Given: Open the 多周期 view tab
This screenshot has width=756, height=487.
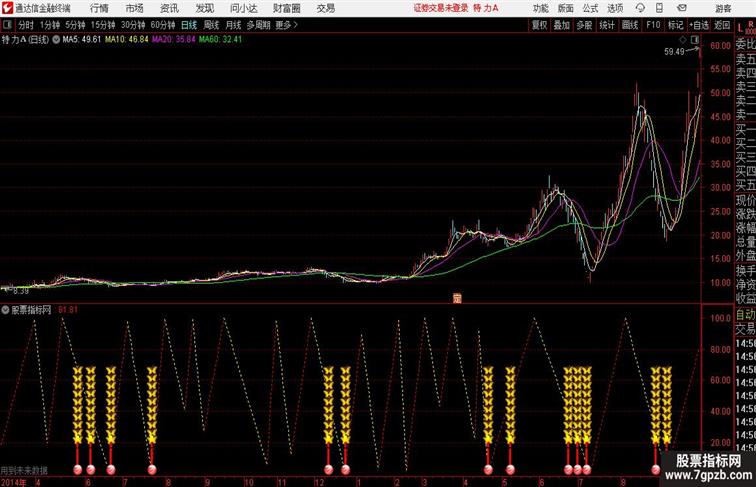Looking at the screenshot, I should pyautogui.click(x=258, y=25).
